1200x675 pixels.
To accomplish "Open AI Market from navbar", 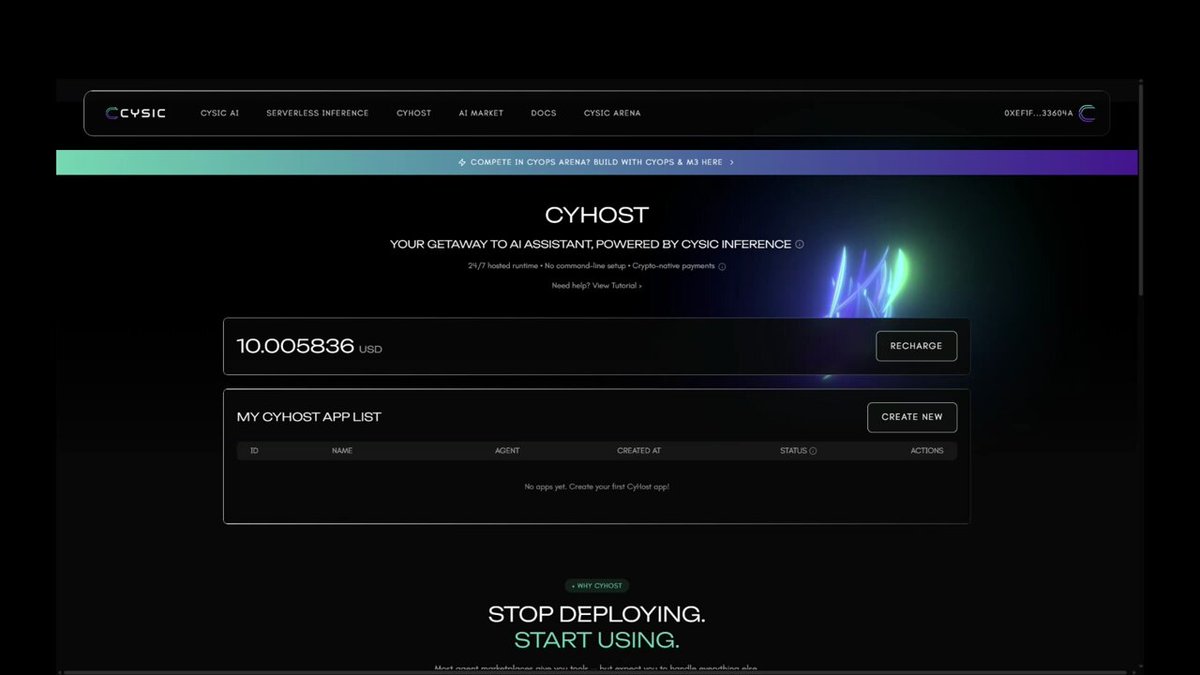I will [x=481, y=113].
